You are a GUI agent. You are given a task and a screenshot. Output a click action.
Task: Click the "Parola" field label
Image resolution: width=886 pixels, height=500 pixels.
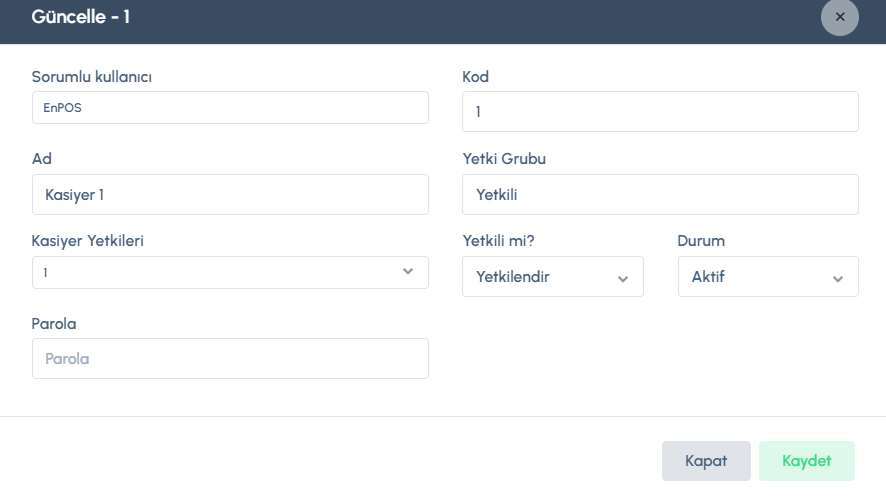[x=54, y=324]
